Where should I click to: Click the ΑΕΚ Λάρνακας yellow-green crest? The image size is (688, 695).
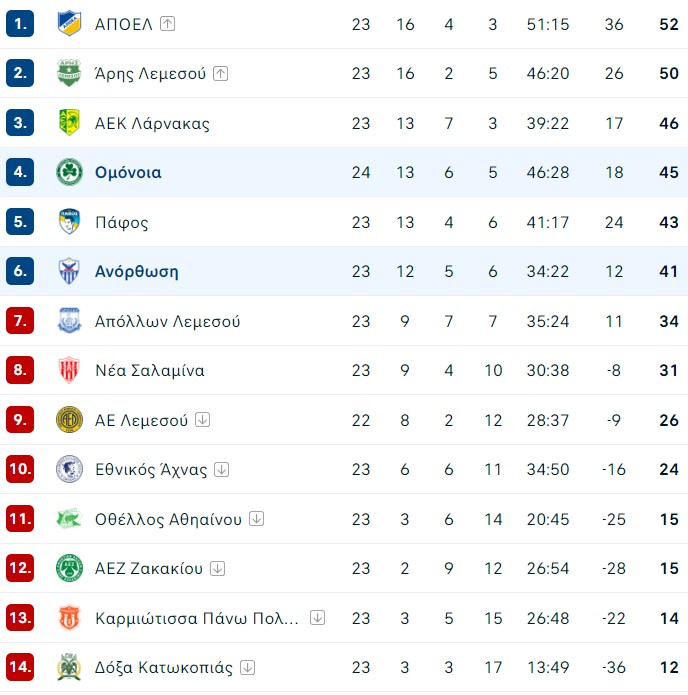[69, 122]
